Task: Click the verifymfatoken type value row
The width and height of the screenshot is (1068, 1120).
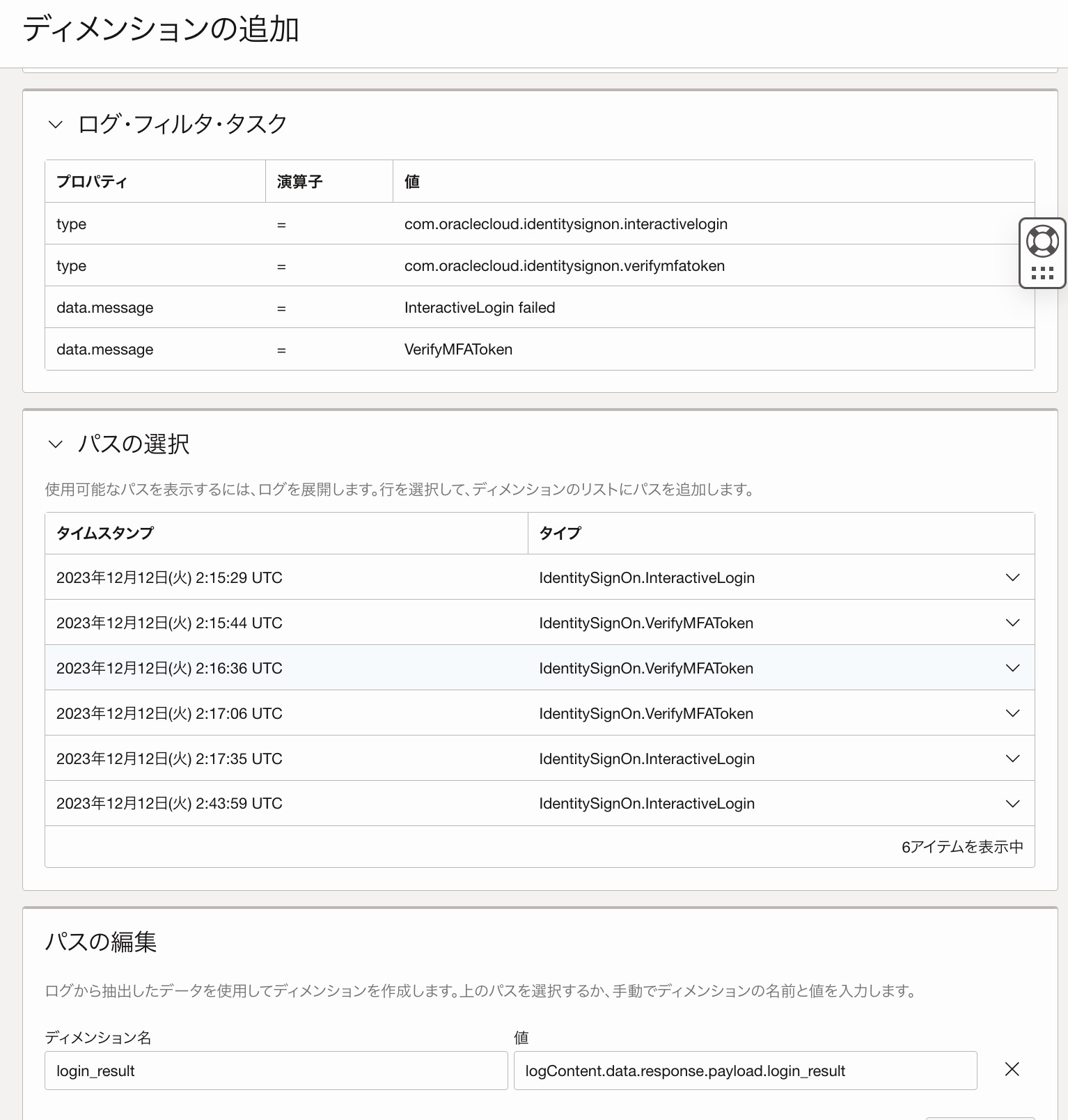Action: click(x=564, y=266)
